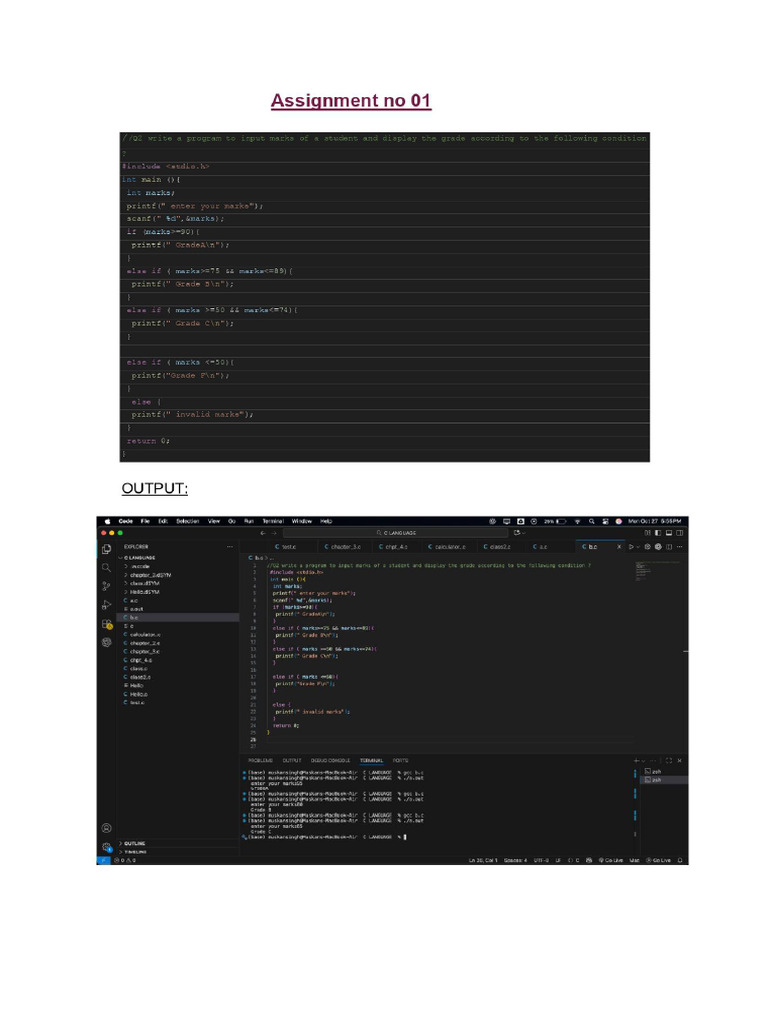Screen dimensions: 768x1024
Task: Click UTF-8 encoding in status bar
Action: [x=541, y=860]
